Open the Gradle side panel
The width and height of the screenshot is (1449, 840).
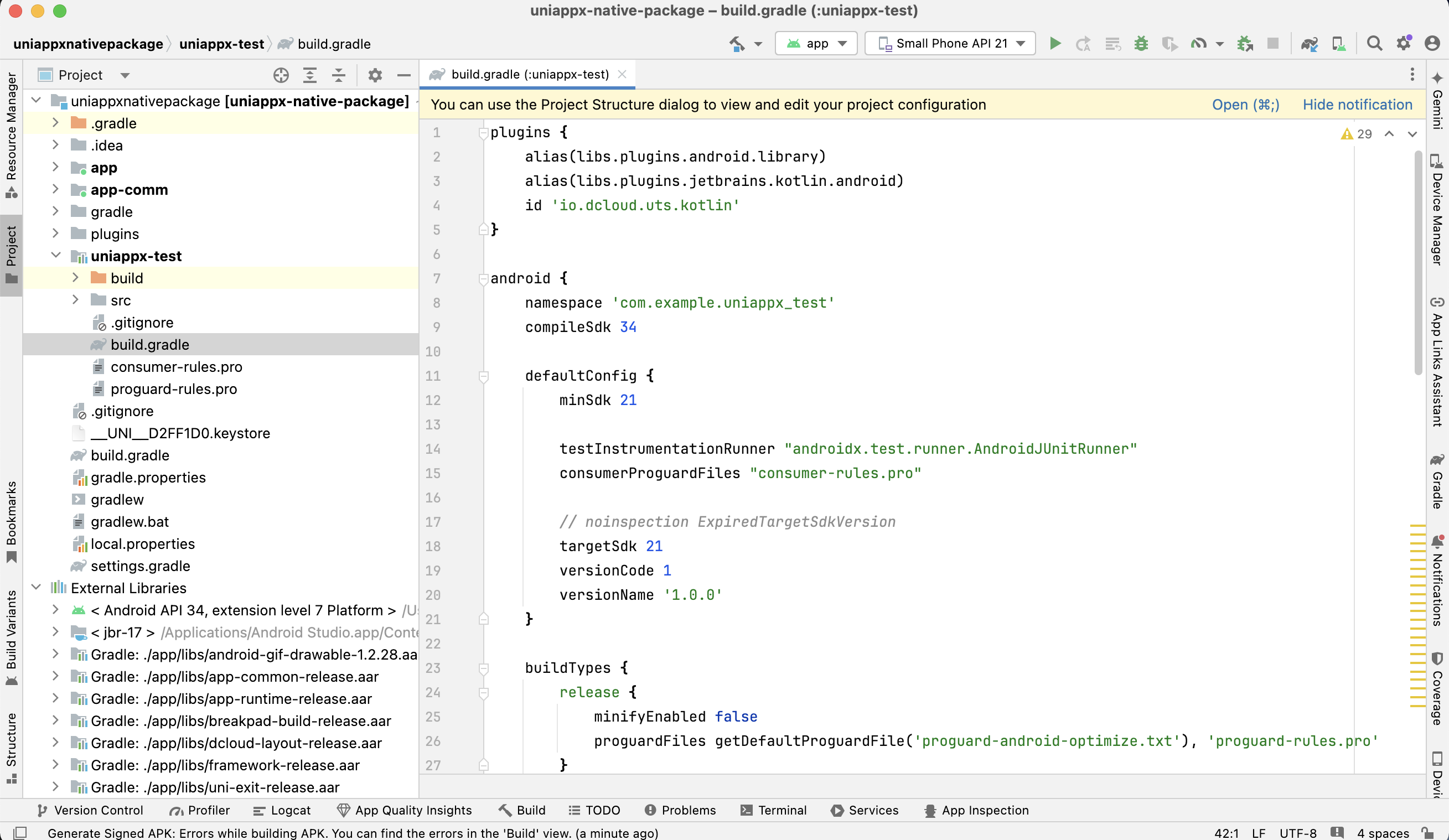[1437, 481]
